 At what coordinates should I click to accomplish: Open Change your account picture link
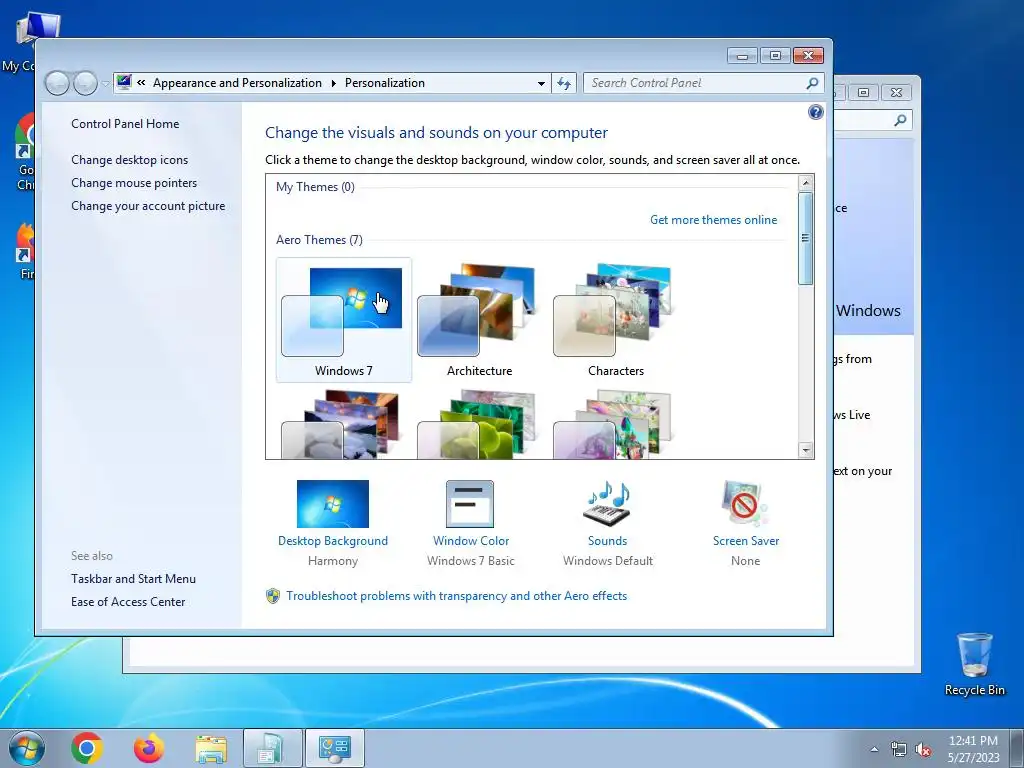coord(148,206)
